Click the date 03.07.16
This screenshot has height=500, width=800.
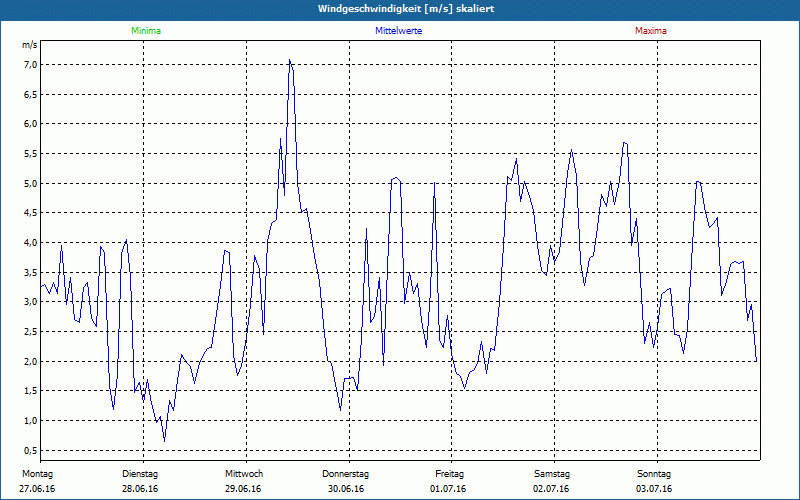click(654, 489)
